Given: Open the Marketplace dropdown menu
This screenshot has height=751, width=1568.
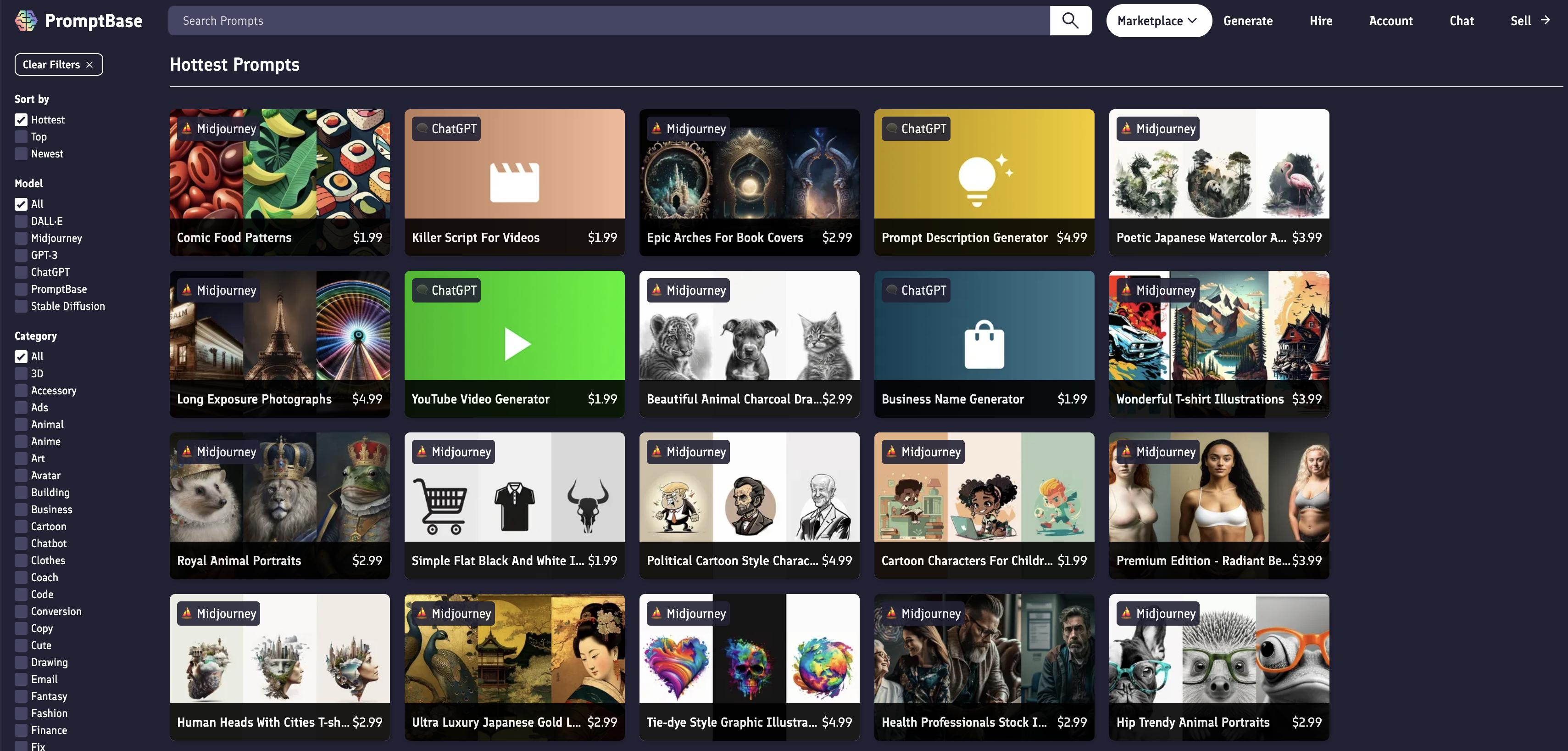Looking at the screenshot, I should coord(1158,21).
